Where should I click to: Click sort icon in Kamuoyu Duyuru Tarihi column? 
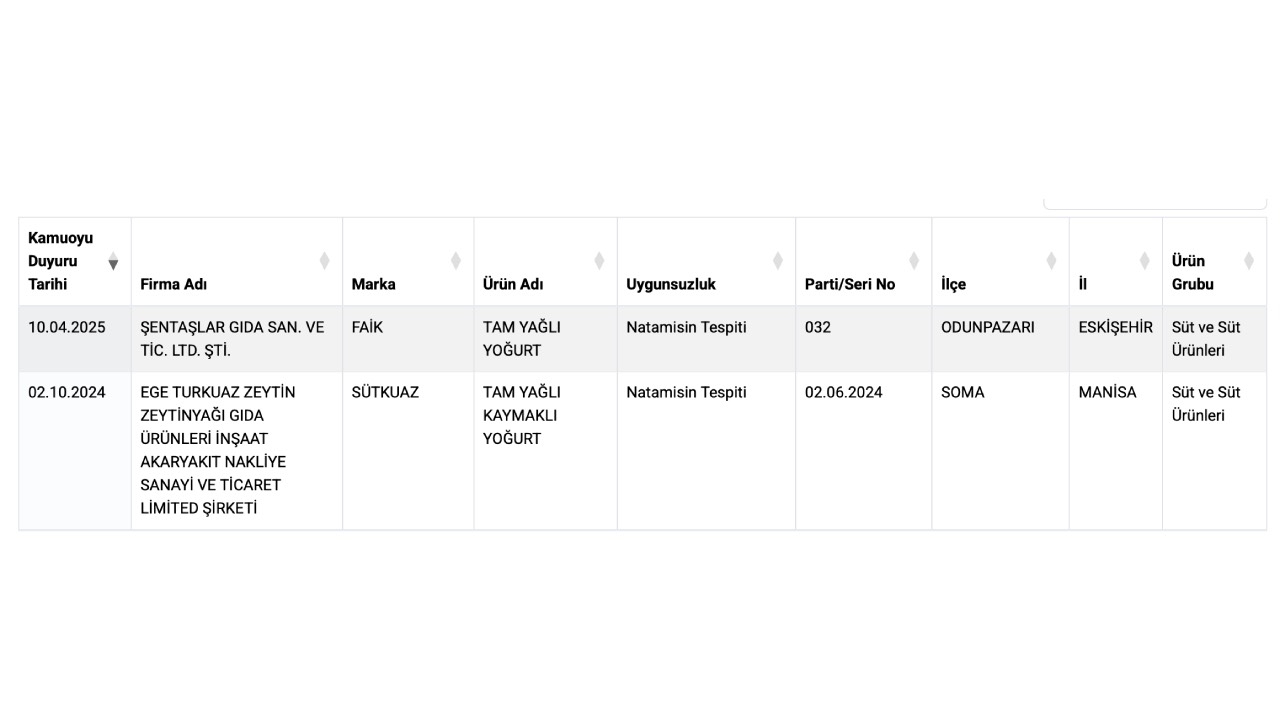point(113,262)
